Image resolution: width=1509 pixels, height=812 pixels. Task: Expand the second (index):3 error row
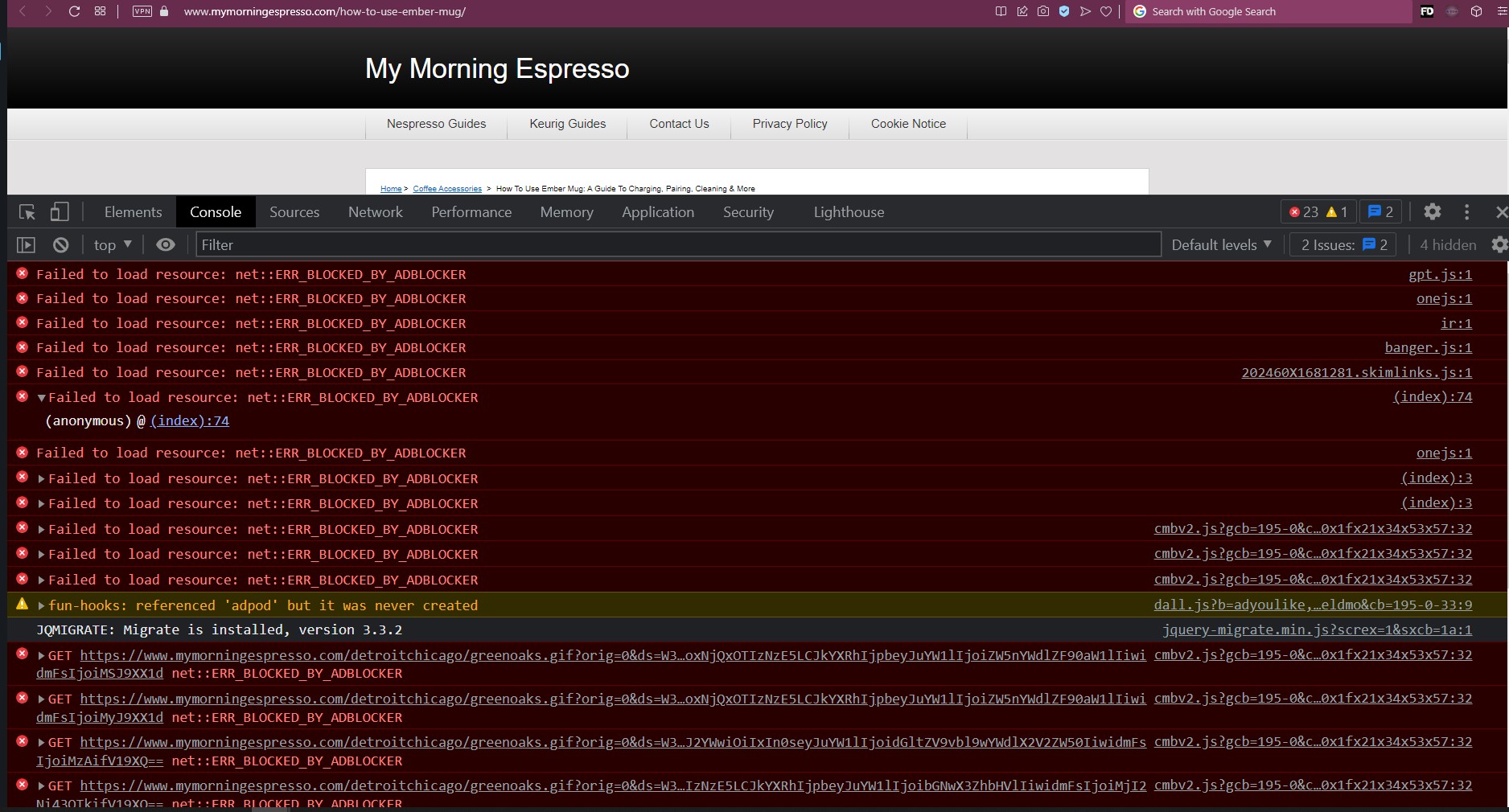(x=42, y=504)
